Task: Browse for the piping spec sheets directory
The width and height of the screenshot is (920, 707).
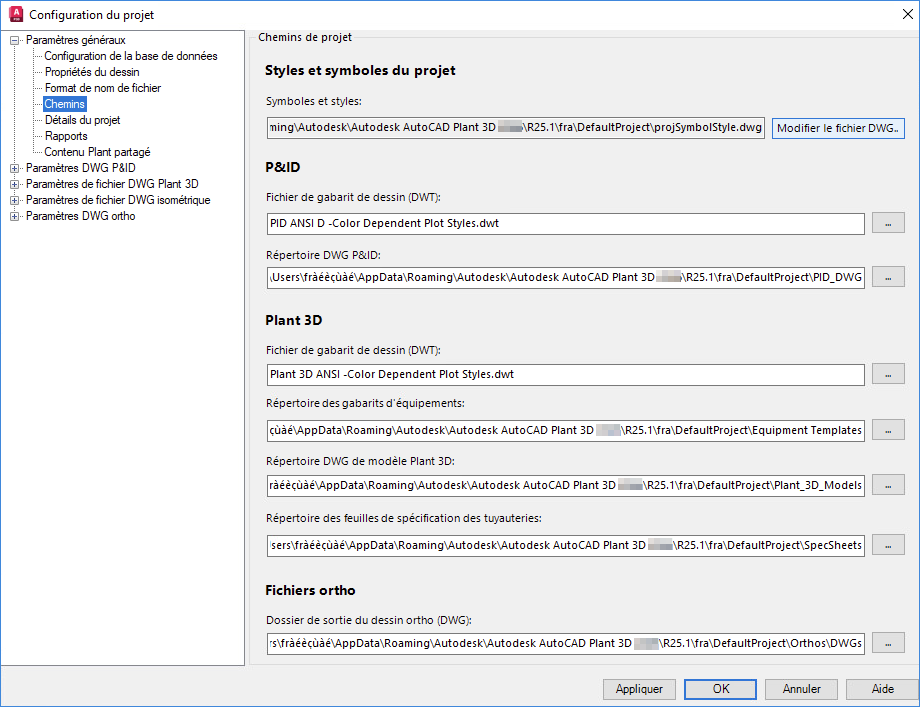Action: point(888,545)
